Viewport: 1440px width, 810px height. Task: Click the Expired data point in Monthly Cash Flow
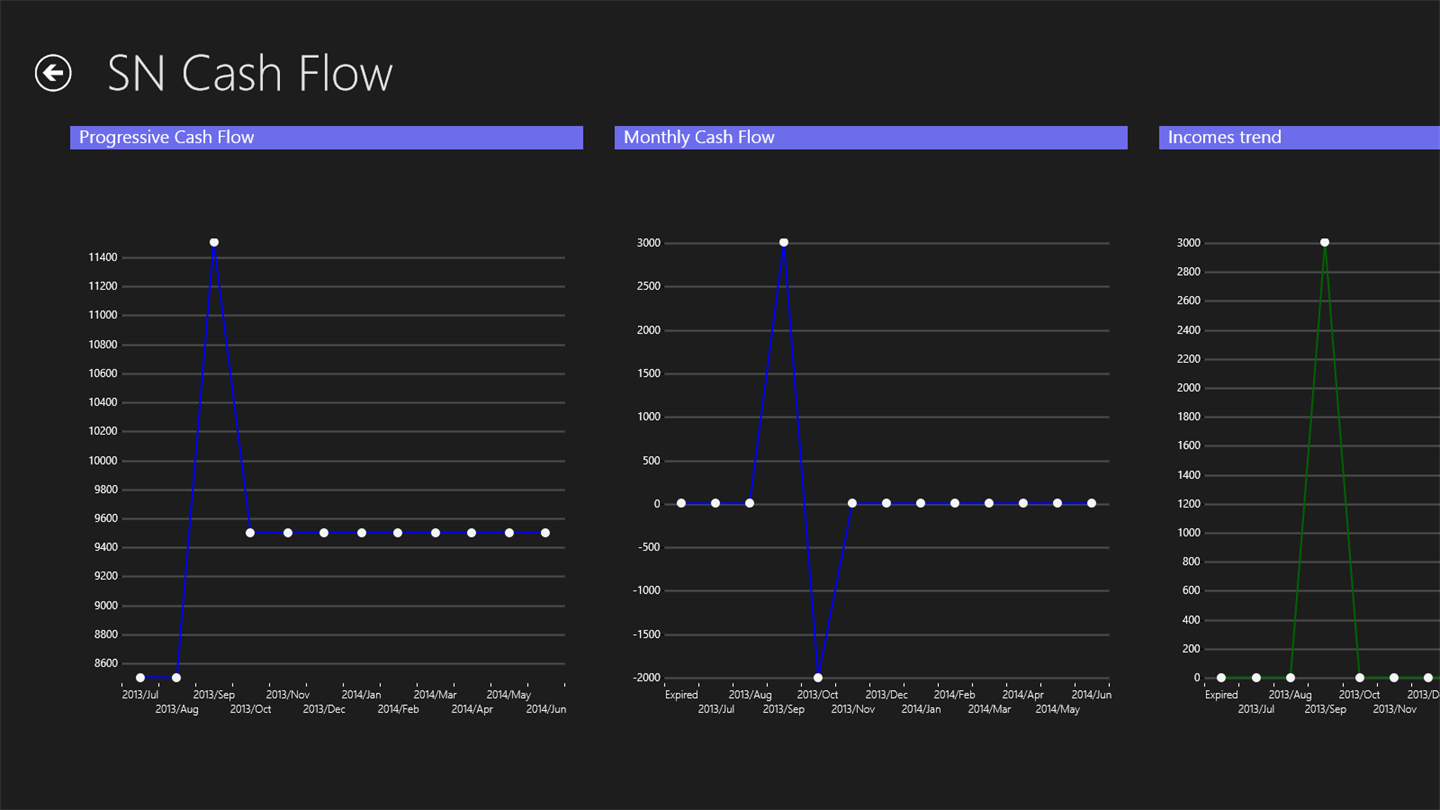[x=681, y=504]
